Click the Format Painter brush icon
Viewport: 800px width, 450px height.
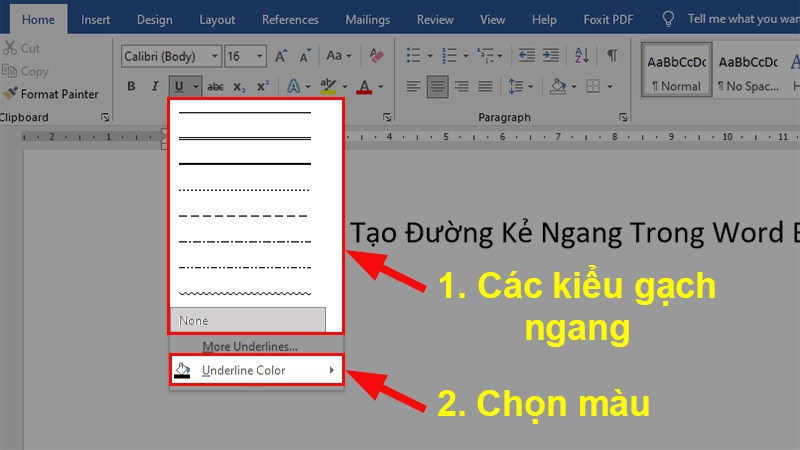point(11,94)
